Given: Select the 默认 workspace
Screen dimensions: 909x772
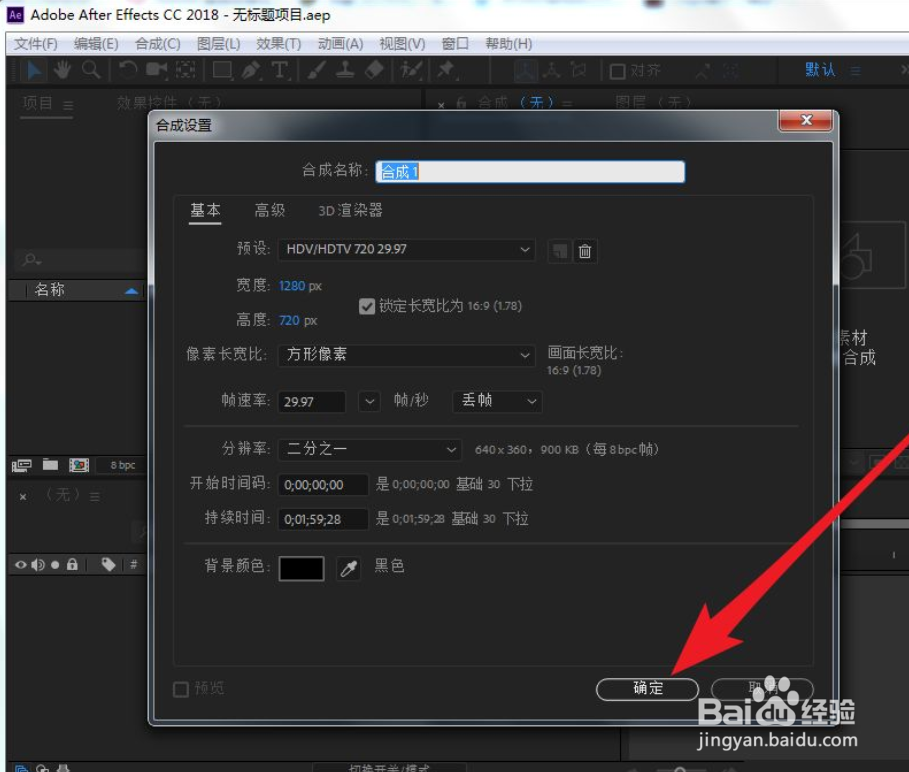Looking at the screenshot, I should pos(820,70).
